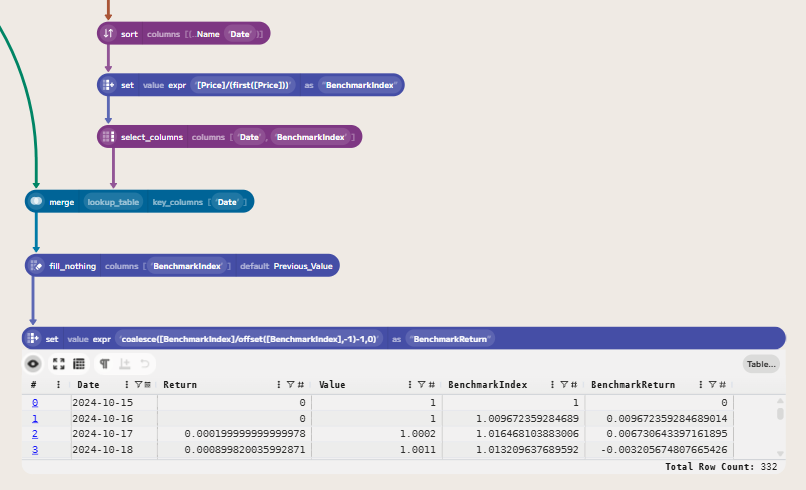The height and width of the screenshot is (490, 806).
Task: Click the sort node icon
Action: [108, 33]
